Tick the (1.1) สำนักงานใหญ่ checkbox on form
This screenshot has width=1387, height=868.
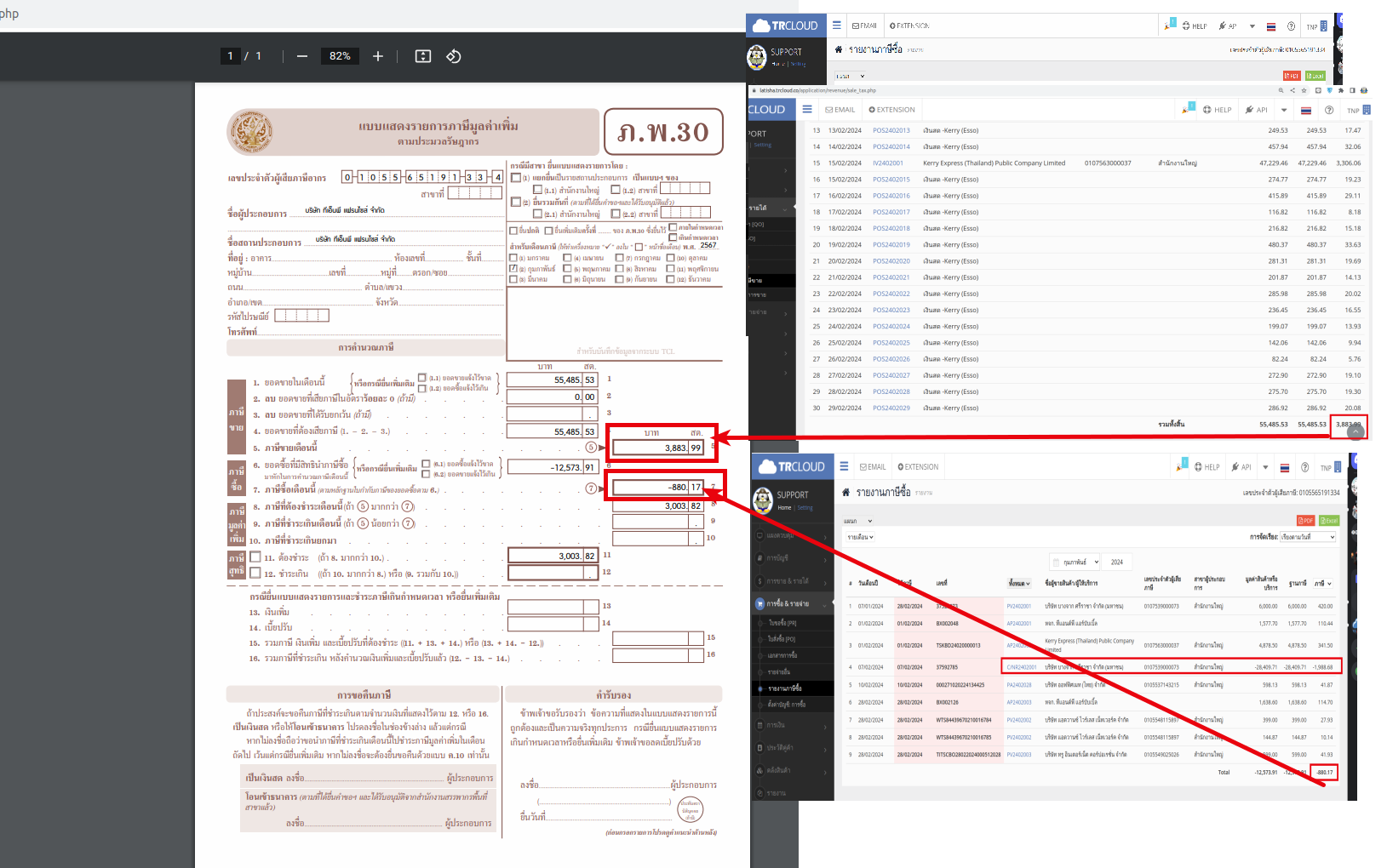tap(537, 190)
